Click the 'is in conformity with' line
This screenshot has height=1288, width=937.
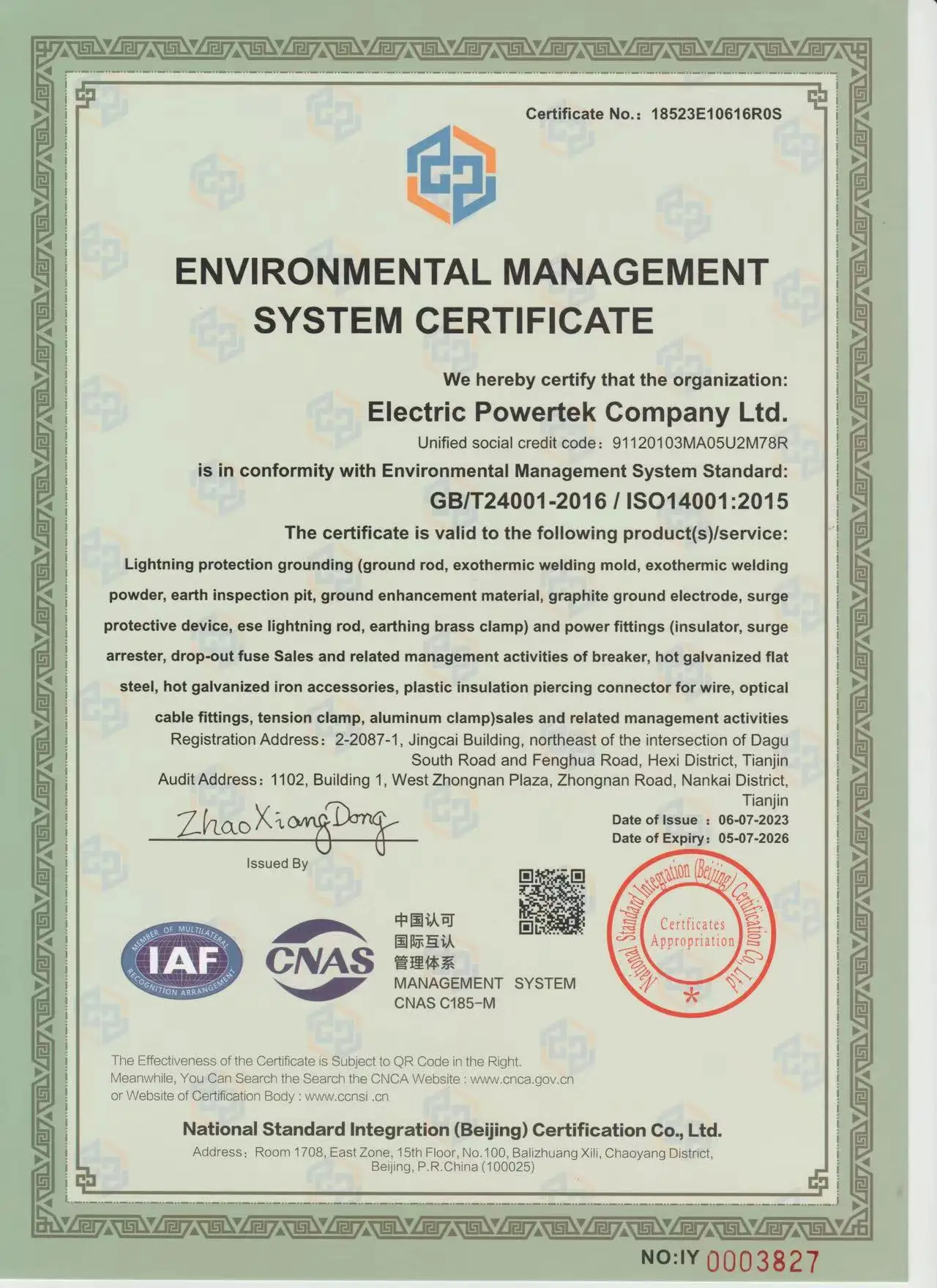(x=493, y=470)
